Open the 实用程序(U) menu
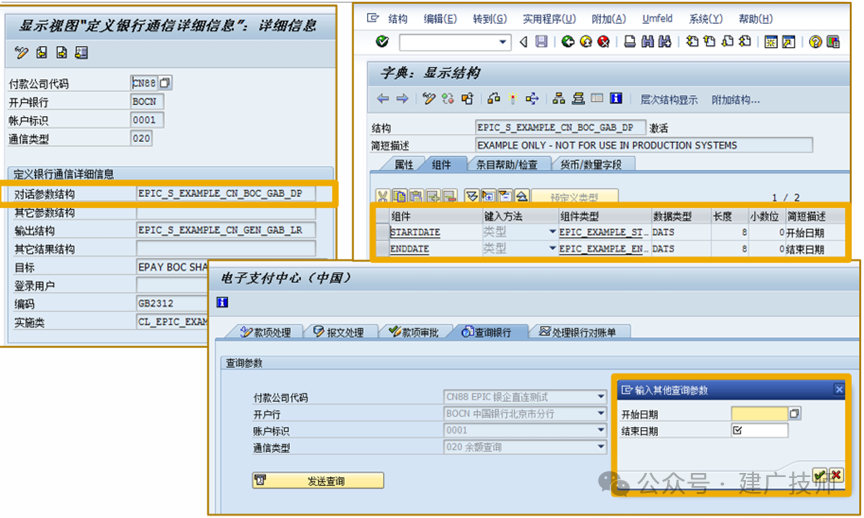This screenshot has height=518, width=864. coord(549,19)
